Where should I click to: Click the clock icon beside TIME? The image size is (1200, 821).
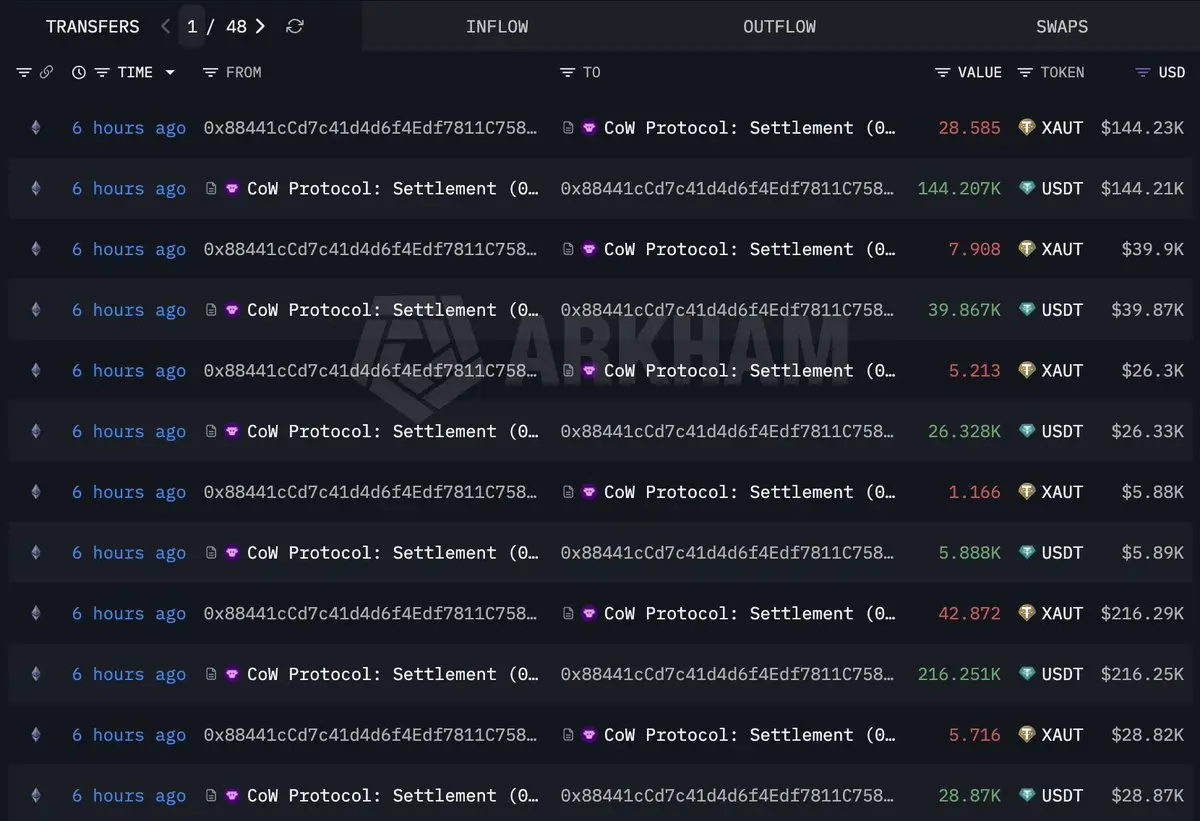pos(79,72)
